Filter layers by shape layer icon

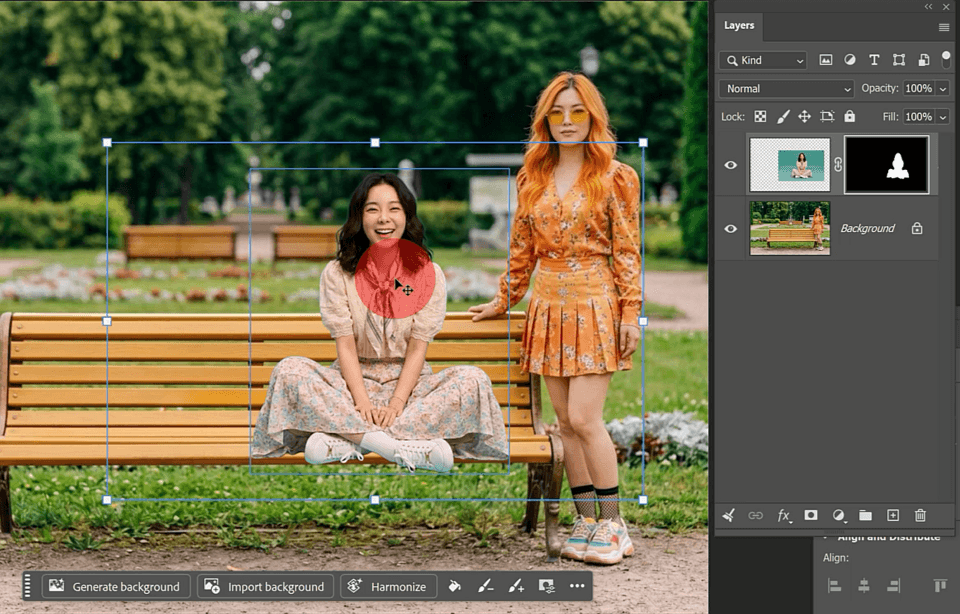point(899,60)
